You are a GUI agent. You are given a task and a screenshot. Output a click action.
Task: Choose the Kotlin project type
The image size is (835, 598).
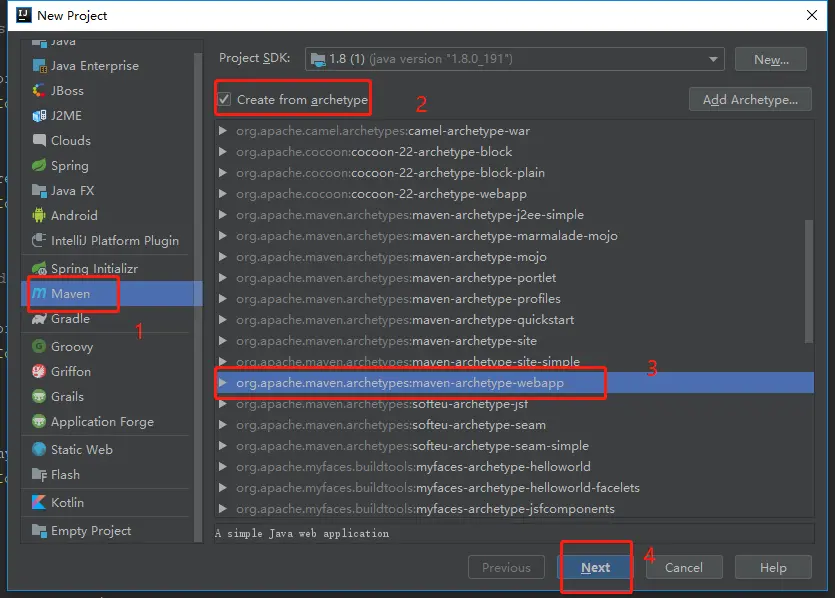pos(108,502)
